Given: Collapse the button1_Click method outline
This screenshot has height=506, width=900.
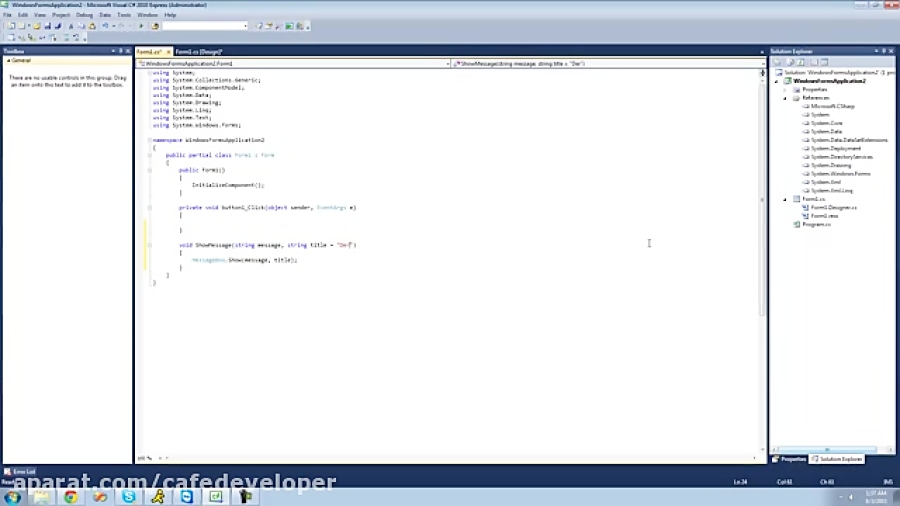Looking at the screenshot, I should 150,208.
